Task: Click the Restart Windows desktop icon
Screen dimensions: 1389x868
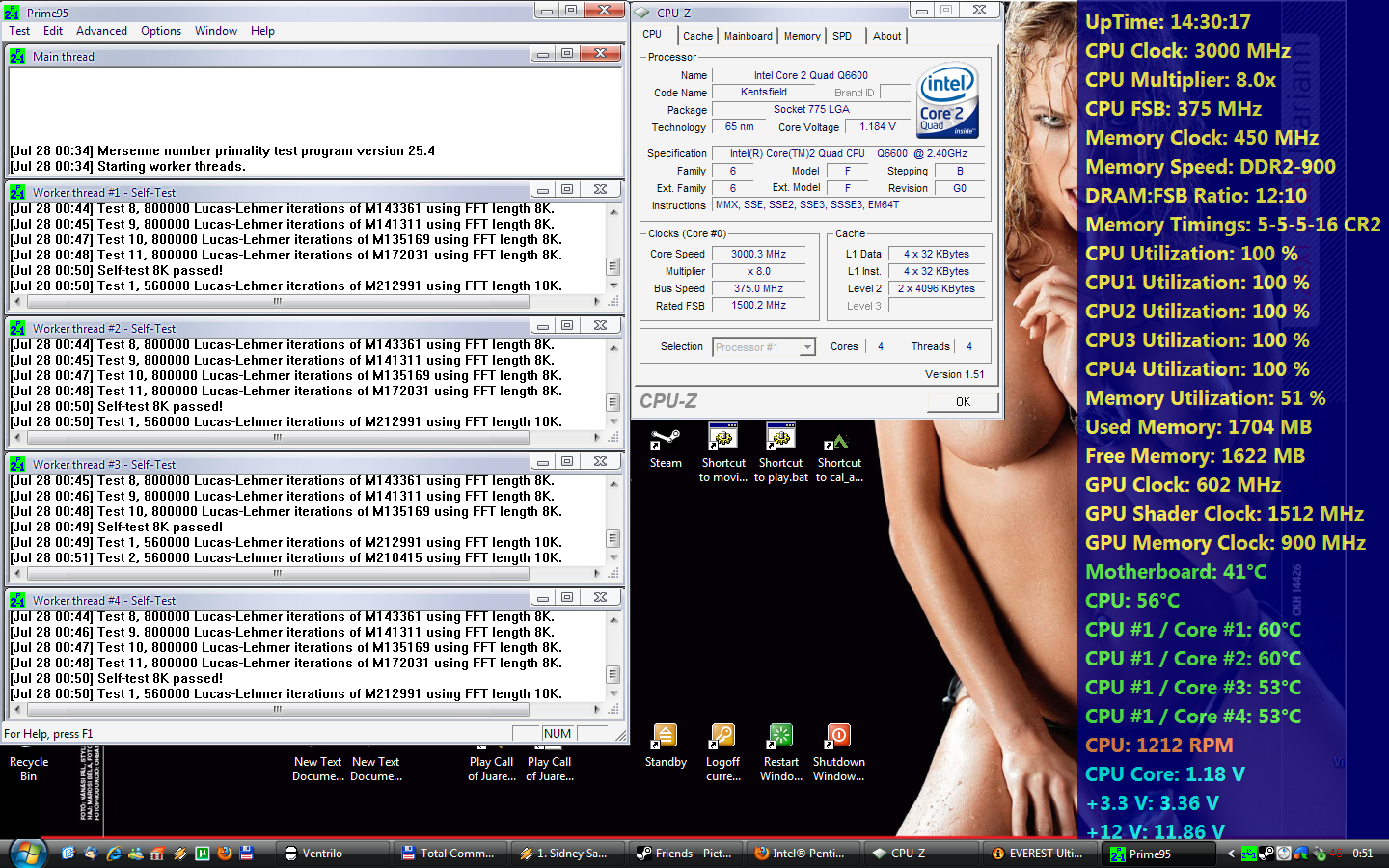Action: point(780,738)
